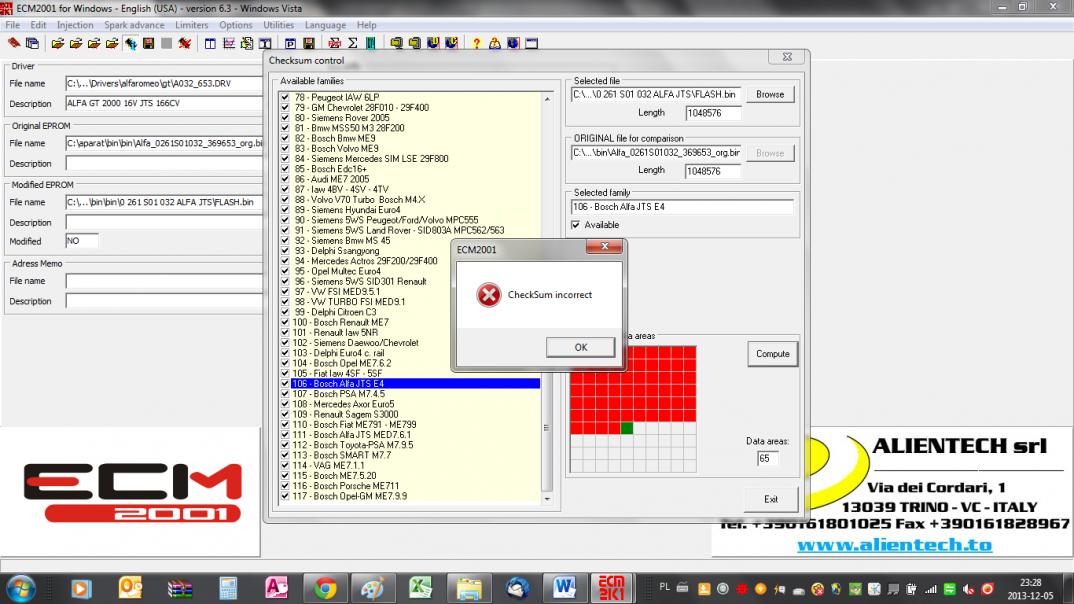The height and width of the screenshot is (604, 1074).
Task: Click the Compute button
Action: coord(773,354)
